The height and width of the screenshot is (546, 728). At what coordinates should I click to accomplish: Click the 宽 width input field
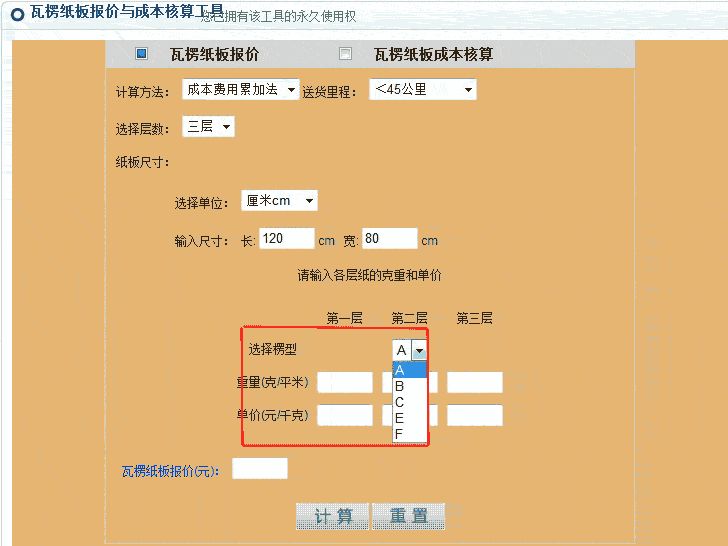[x=390, y=239]
